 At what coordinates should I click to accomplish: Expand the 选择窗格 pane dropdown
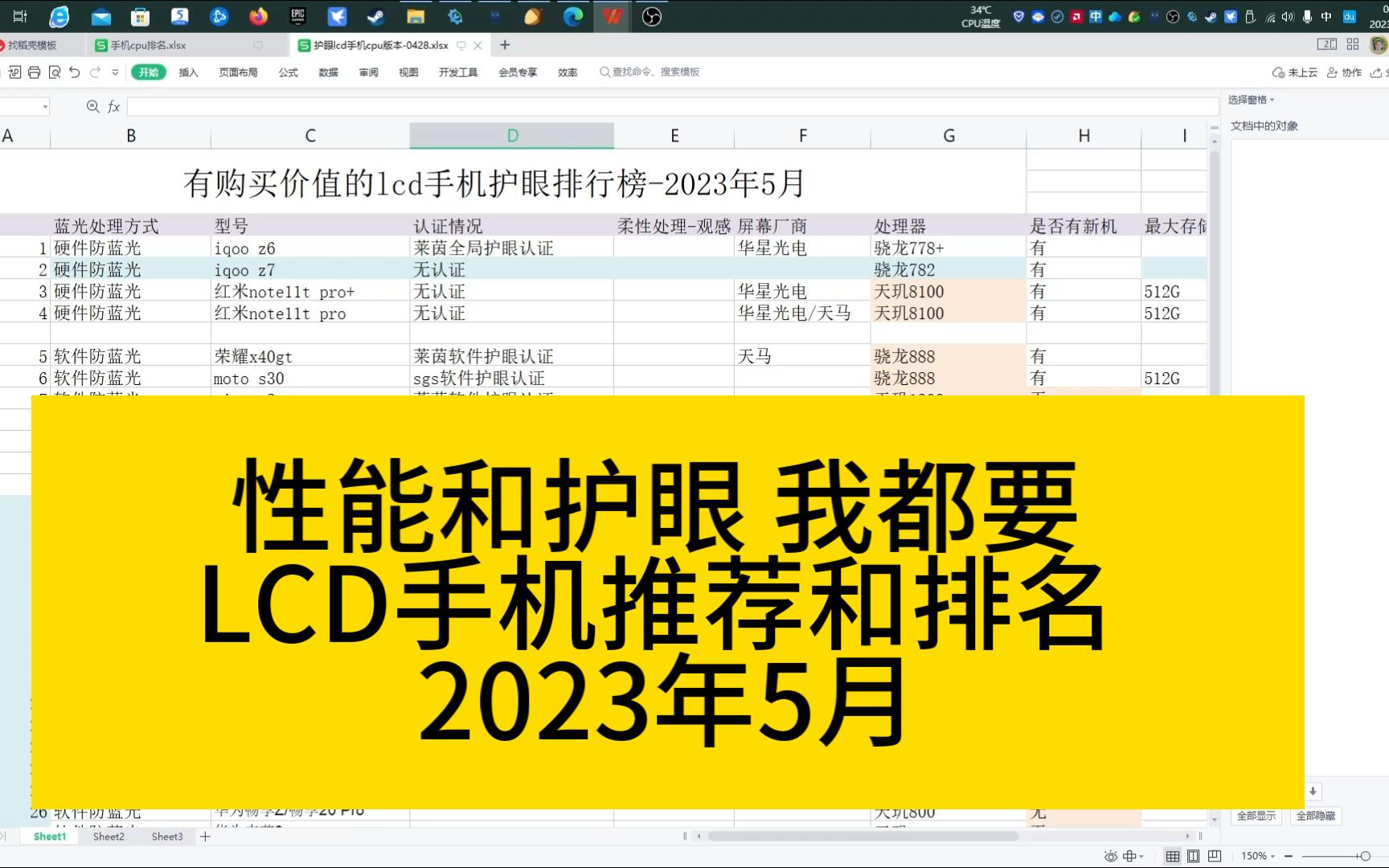(x=1272, y=100)
